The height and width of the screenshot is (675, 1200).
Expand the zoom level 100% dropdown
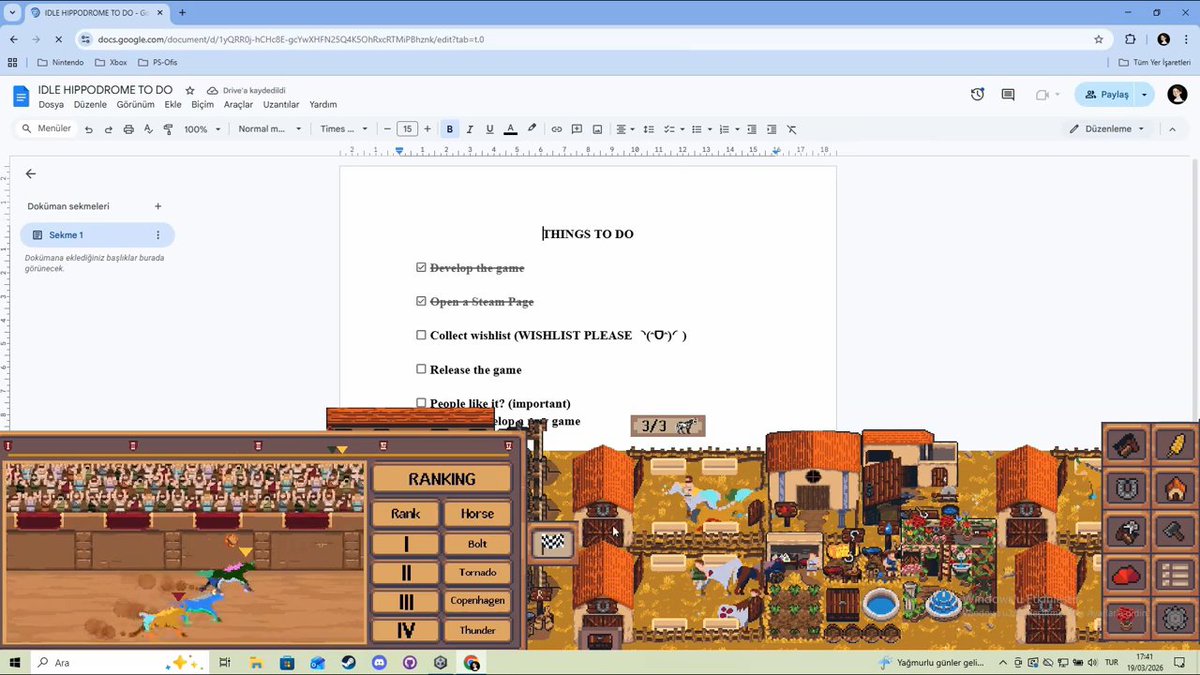[x=201, y=129]
